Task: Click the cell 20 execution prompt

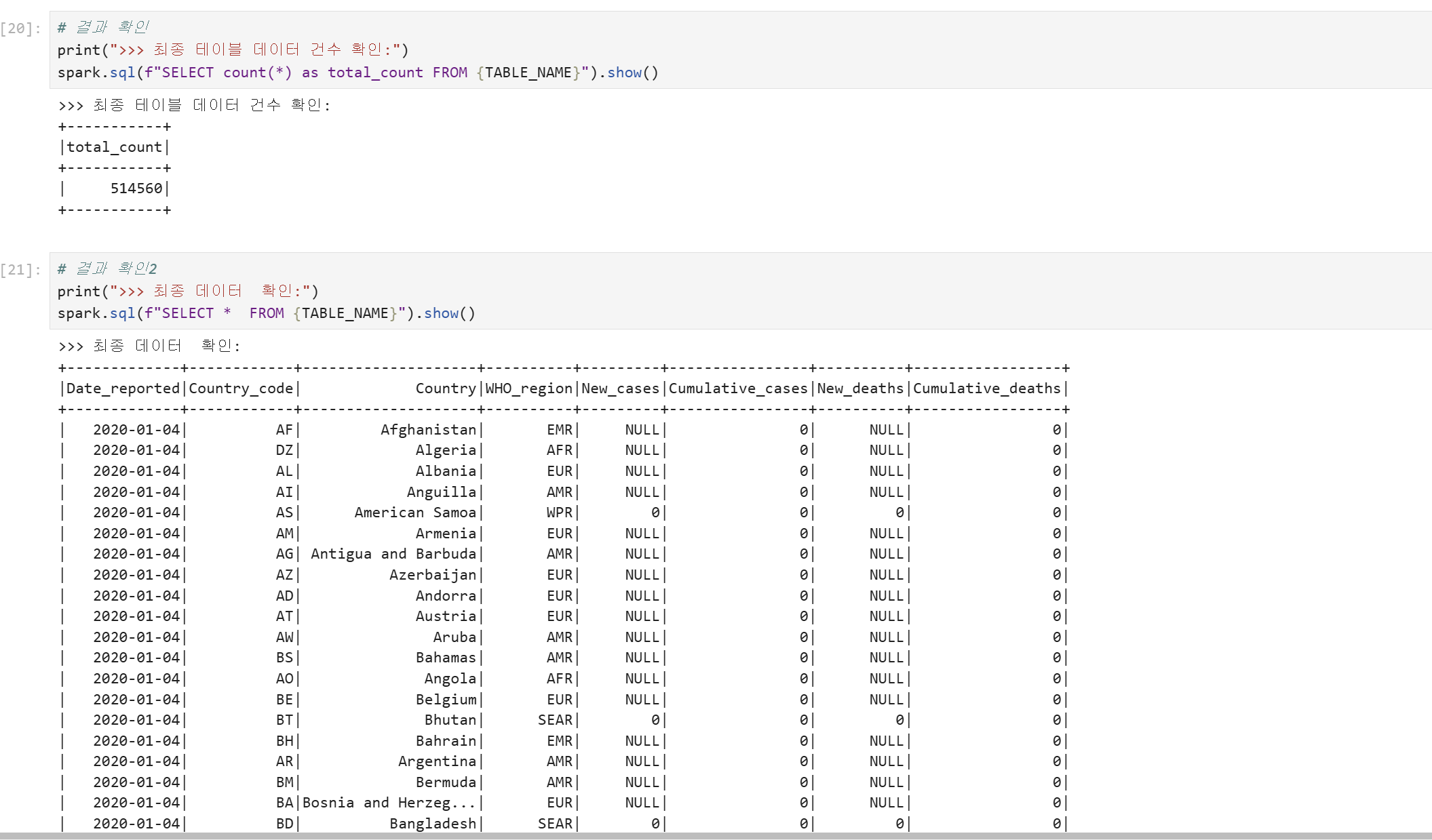Action: point(20,28)
